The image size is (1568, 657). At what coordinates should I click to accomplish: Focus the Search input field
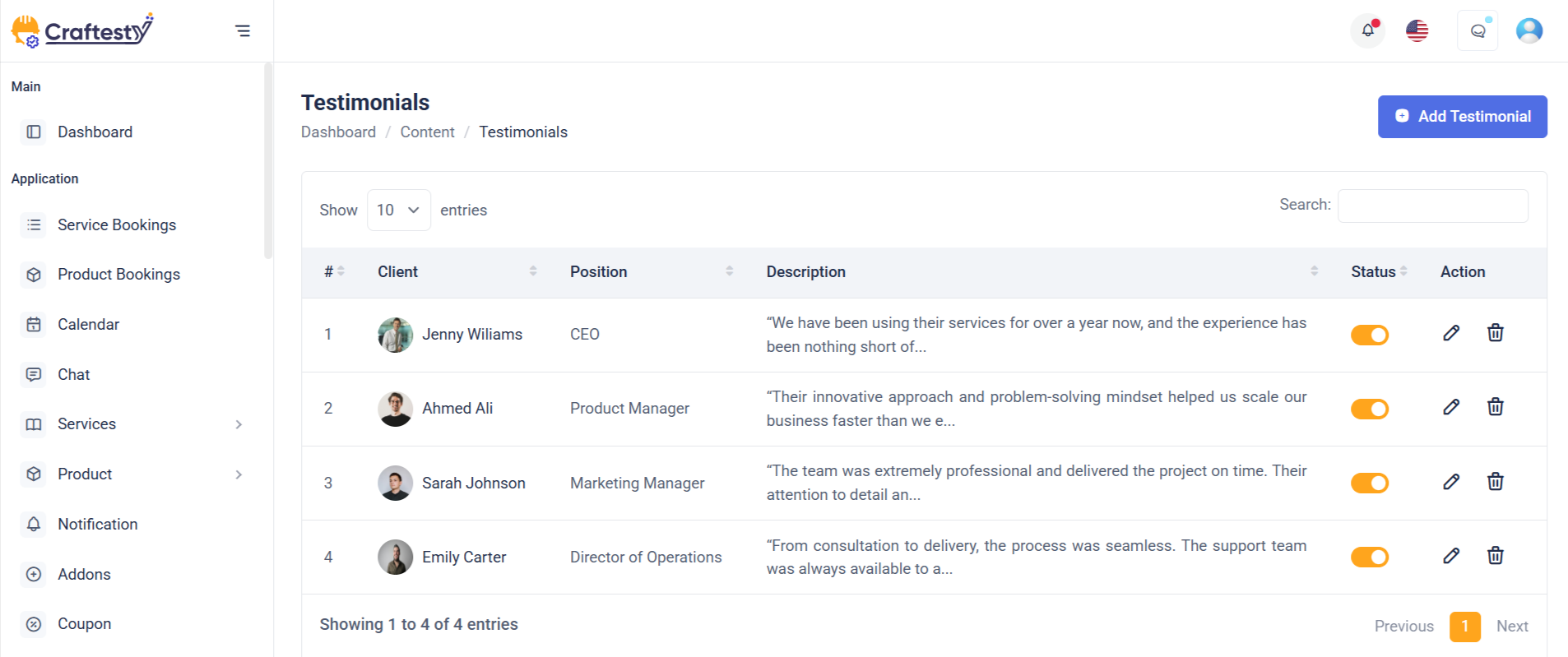click(1433, 206)
